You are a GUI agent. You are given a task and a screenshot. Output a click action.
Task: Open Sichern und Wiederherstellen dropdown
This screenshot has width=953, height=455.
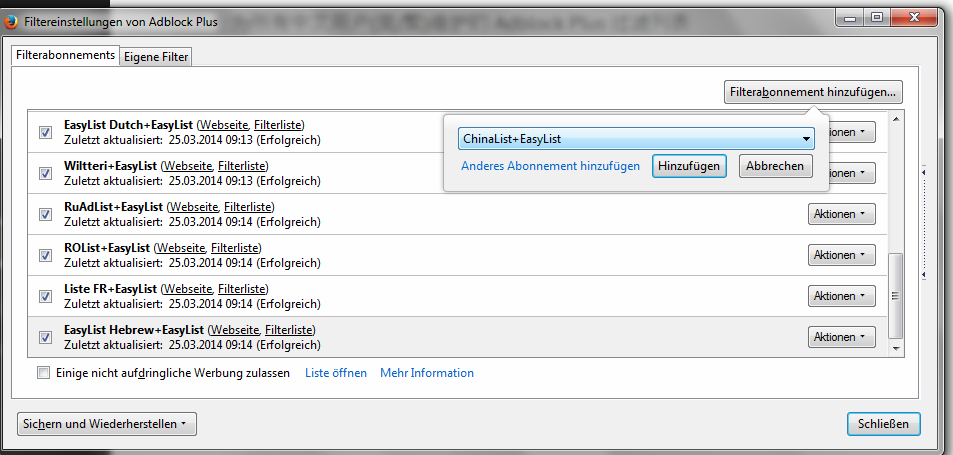click(x=107, y=424)
